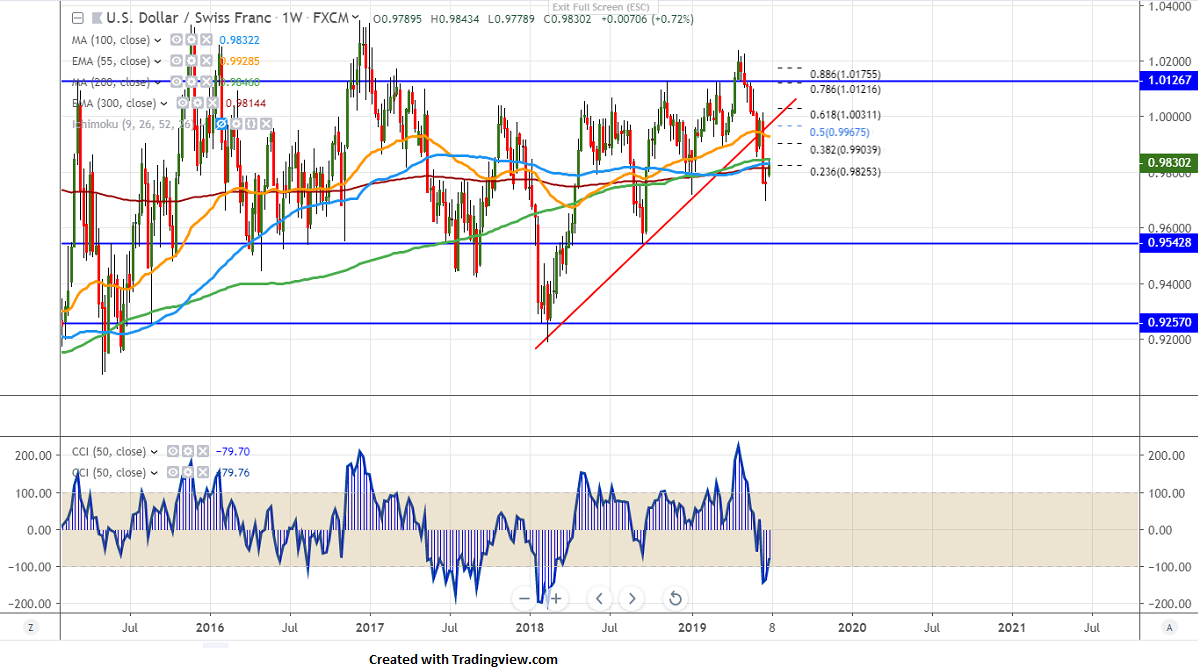Open settings for MA 100 indicator
1198x671 pixels.
pos(190,40)
